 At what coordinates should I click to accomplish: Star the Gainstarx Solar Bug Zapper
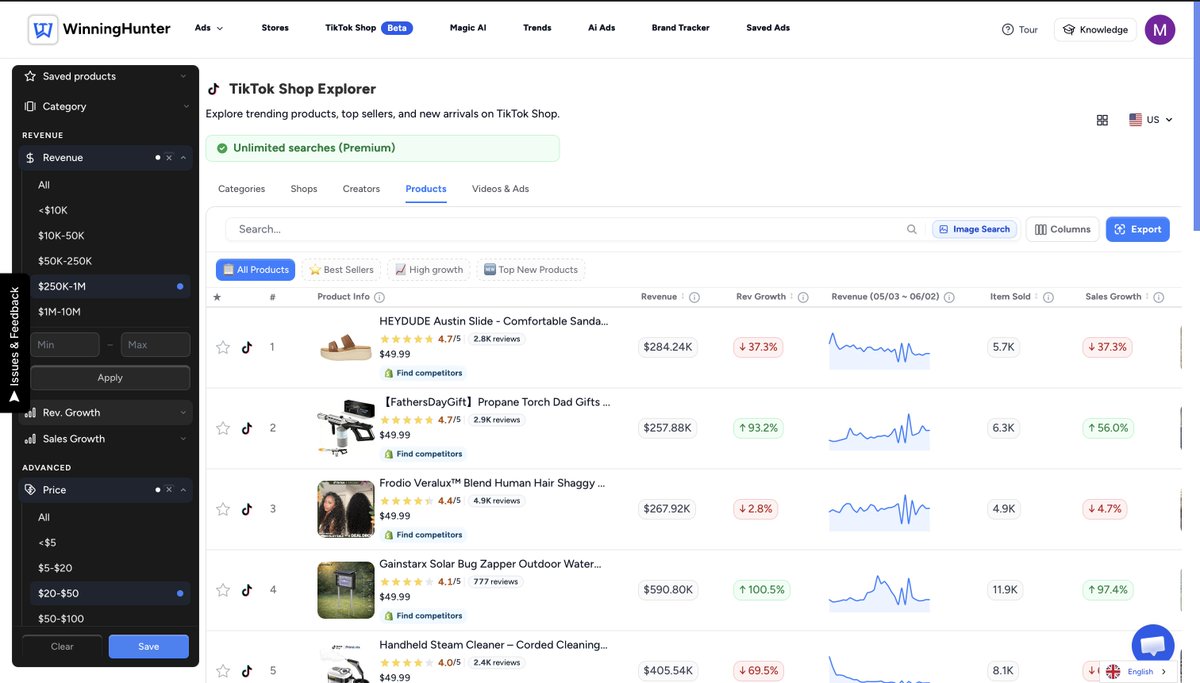(223, 590)
